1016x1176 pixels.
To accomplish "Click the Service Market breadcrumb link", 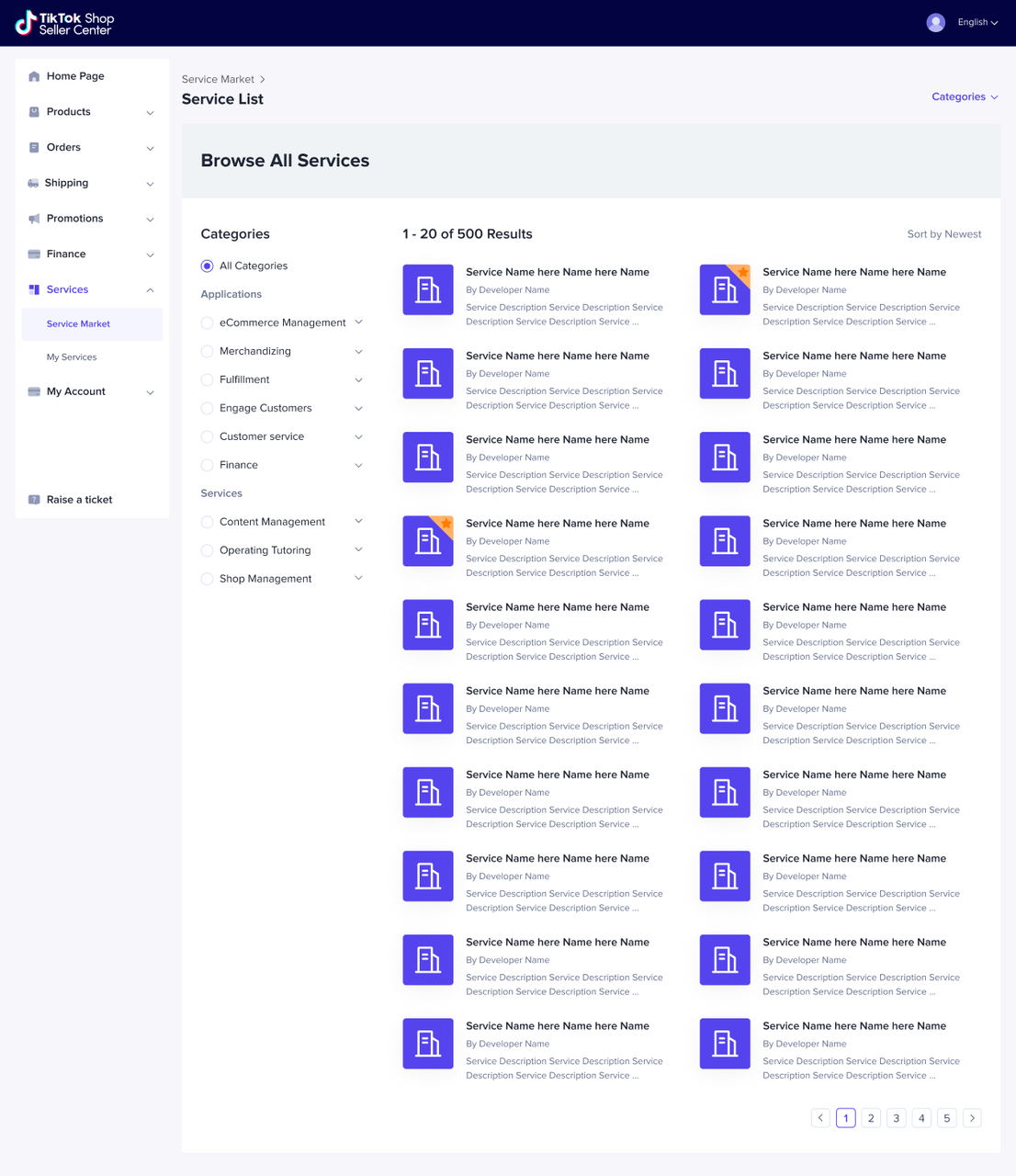I will point(218,79).
